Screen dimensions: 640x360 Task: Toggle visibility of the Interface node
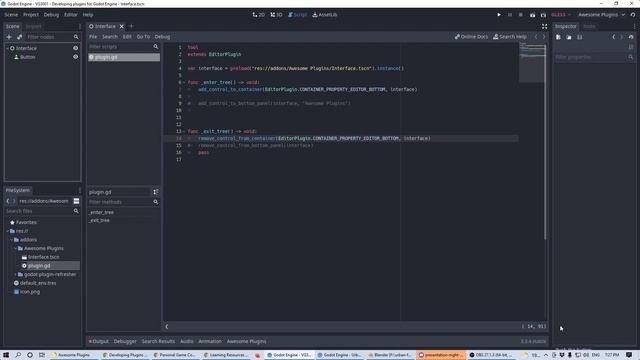pos(76,48)
